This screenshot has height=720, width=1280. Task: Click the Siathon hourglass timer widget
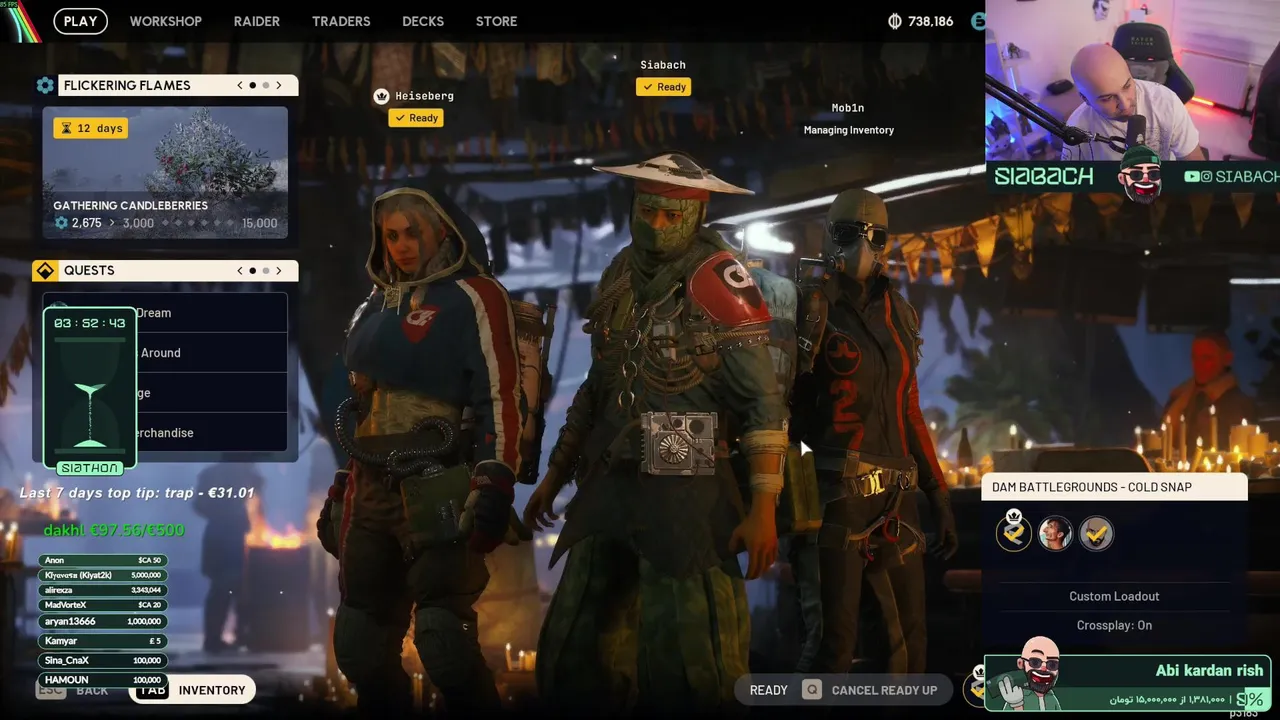click(x=90, y=392)
